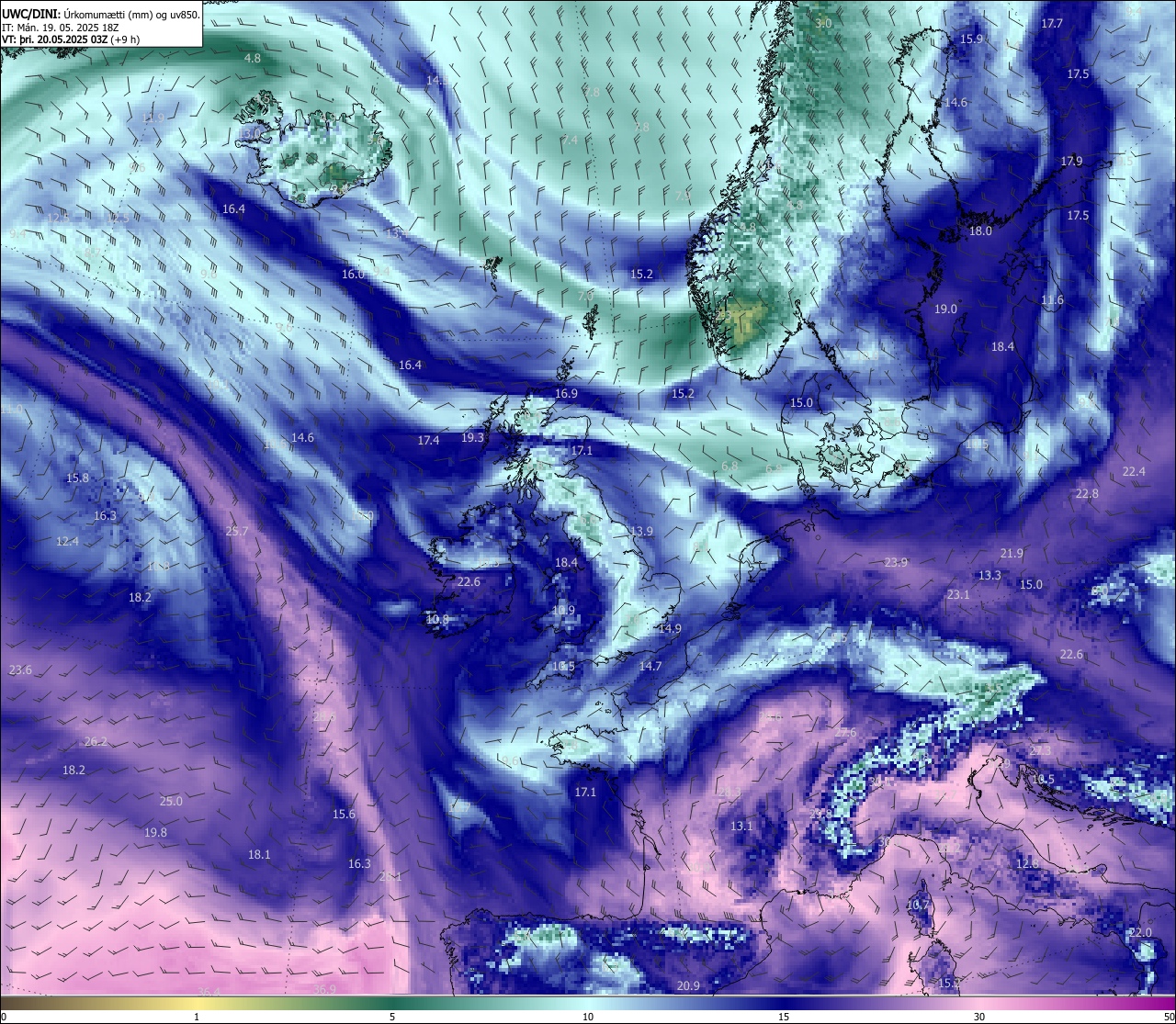Click the '23.1' value on the map
Viewport: 1176px width, 1024px height.
tap(958, 595)
